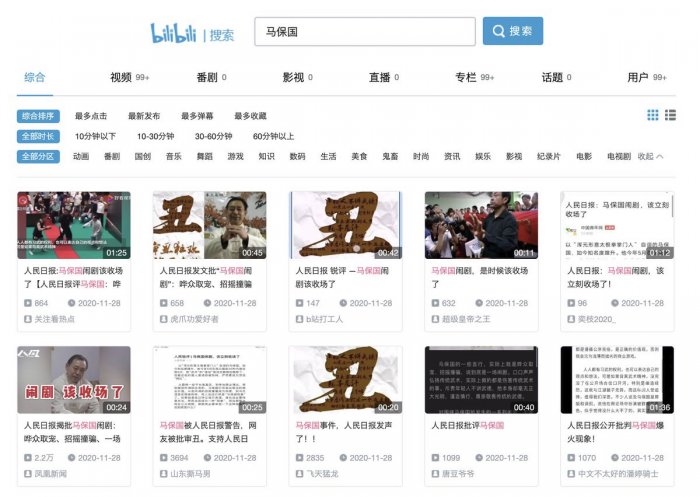Sort results by 最多点击
The image size is (700, 497).
tap(91, 116)
